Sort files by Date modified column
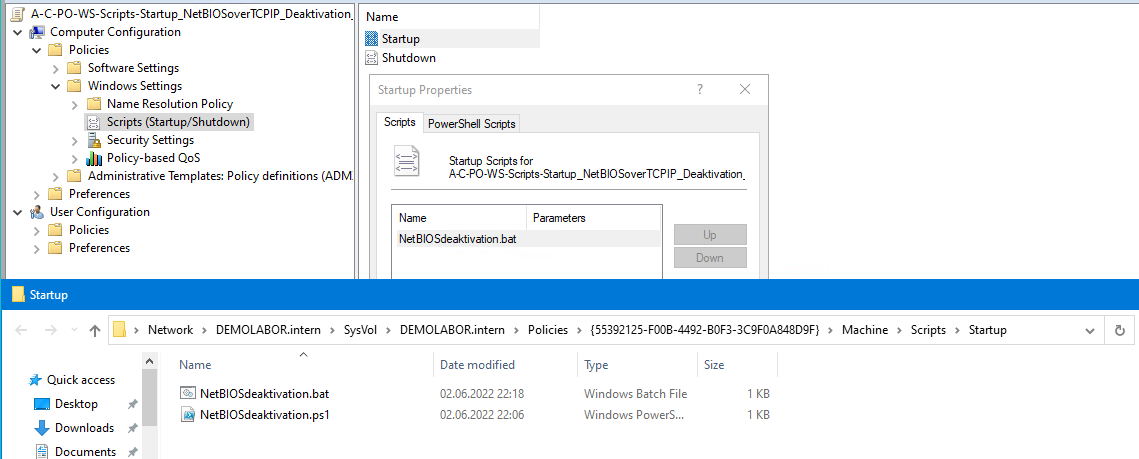1139x459 pixels. pos(477,365)
